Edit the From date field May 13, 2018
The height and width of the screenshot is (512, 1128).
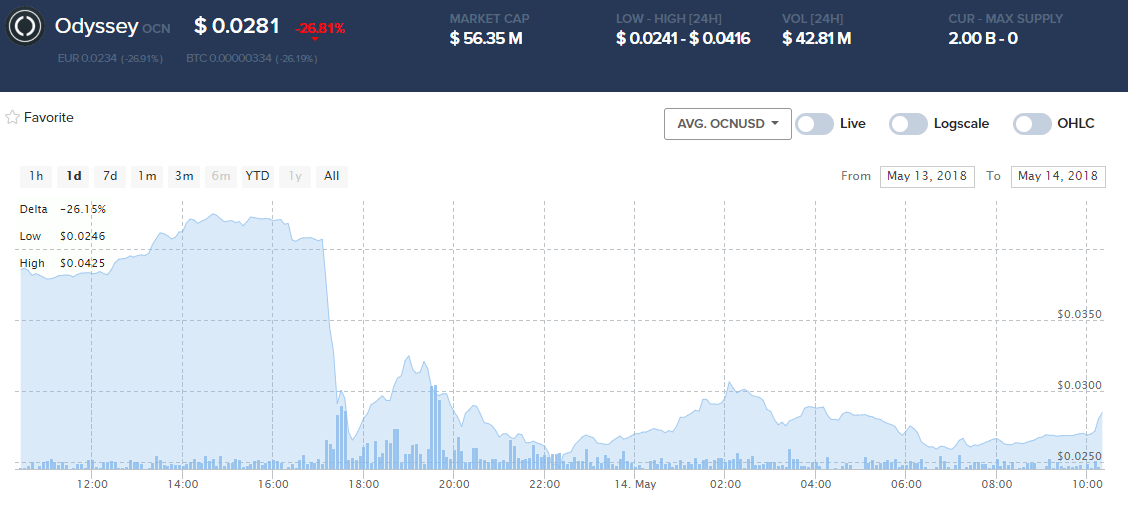click(927, 176)
